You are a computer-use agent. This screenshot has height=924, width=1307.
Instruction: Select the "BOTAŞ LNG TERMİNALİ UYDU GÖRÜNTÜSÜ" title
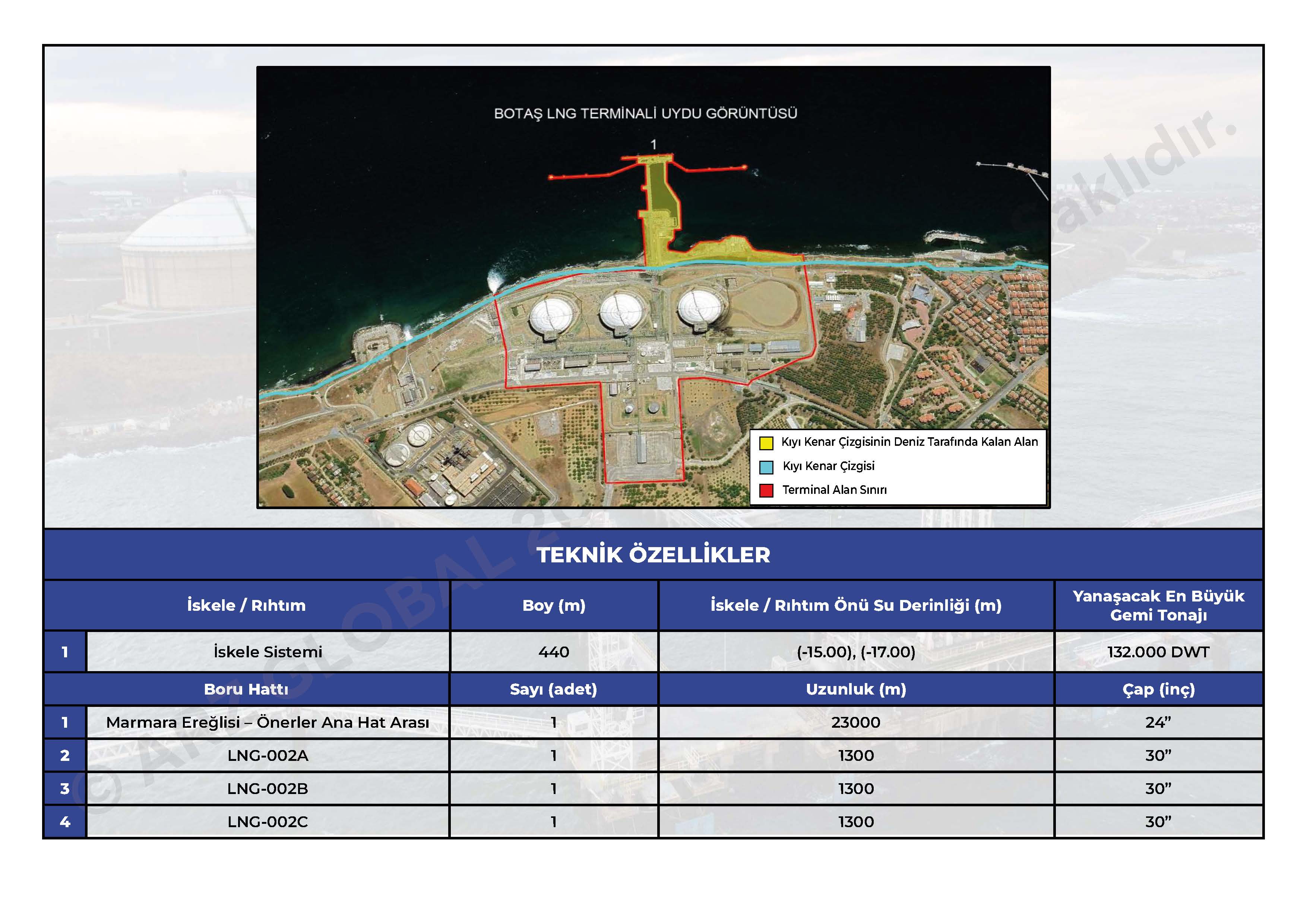[645, 113]
